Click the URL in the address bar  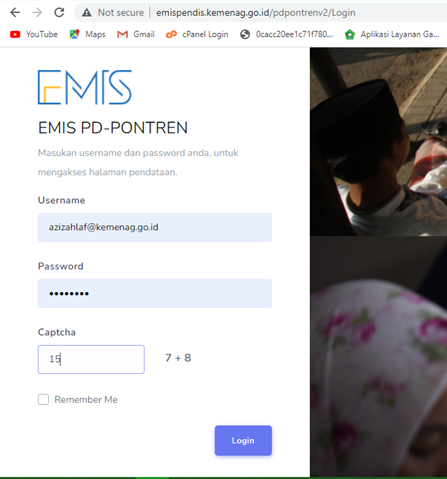(x=256, y=13)
